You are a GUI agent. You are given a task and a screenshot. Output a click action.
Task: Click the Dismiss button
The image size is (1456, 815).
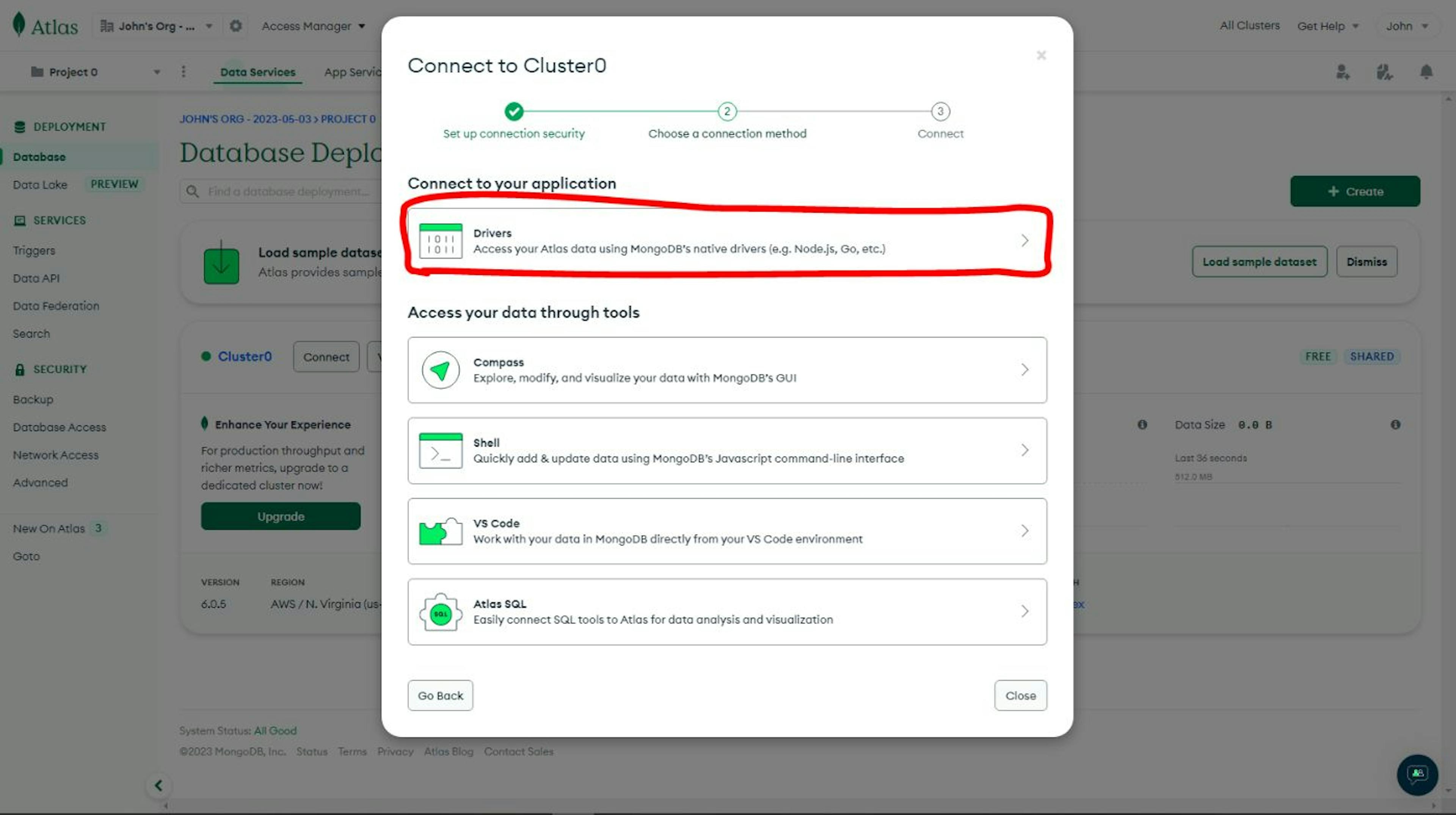(x=1367, y=262)
